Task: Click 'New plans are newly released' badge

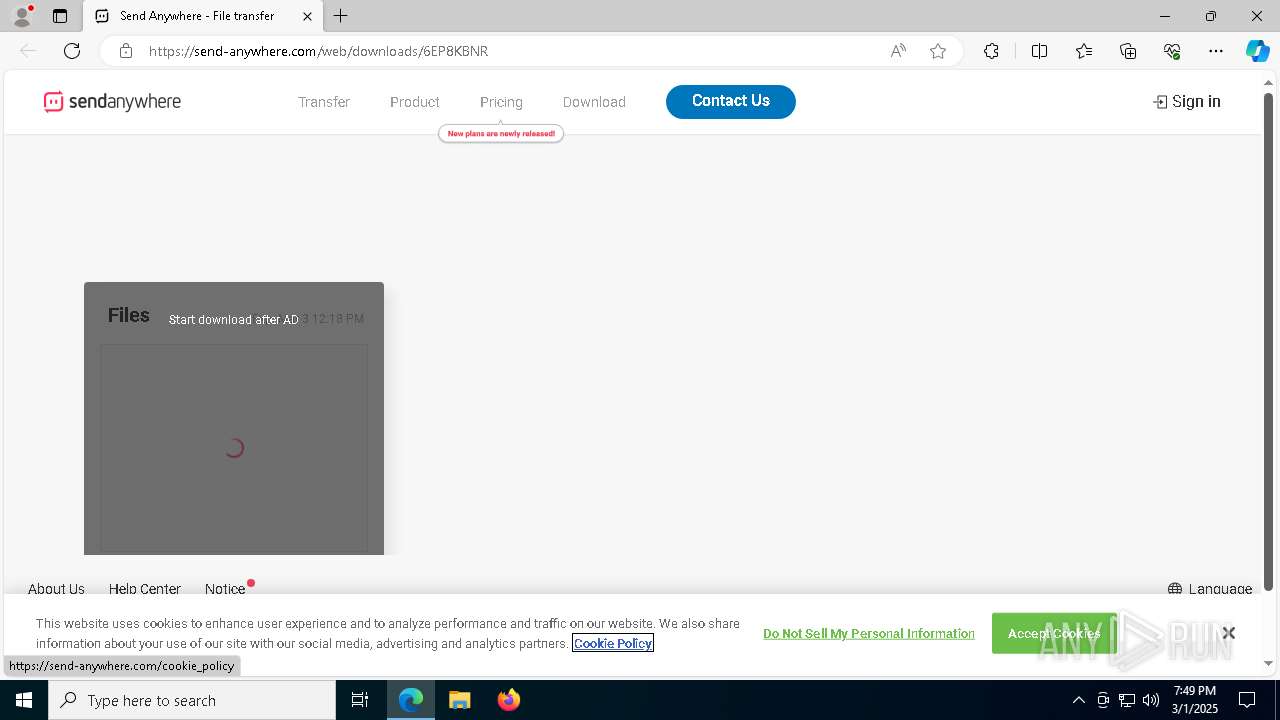Action: [x=501, y=133]
